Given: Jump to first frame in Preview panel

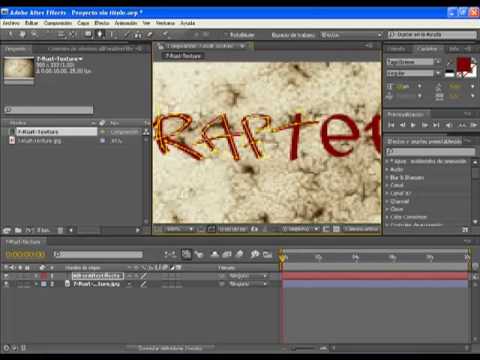Looking at the screenshot, I should point(391,125).
